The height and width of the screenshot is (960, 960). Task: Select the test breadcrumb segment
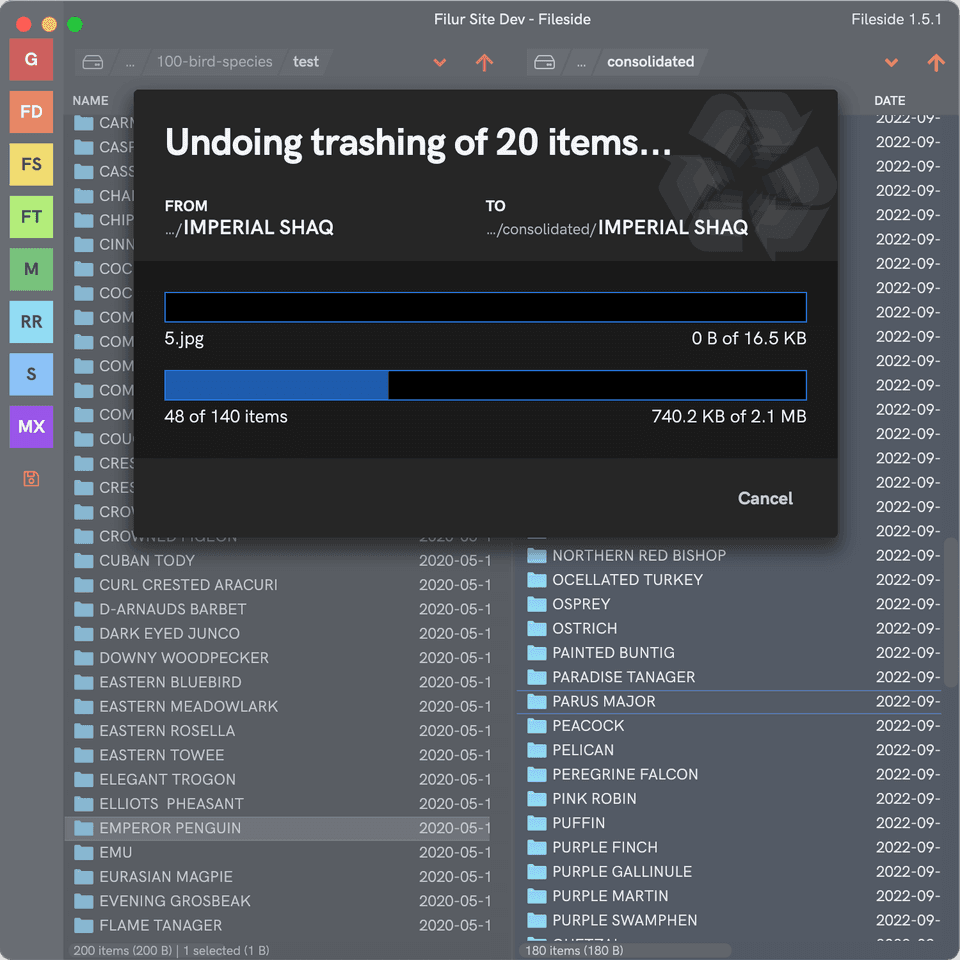[306, 62]
